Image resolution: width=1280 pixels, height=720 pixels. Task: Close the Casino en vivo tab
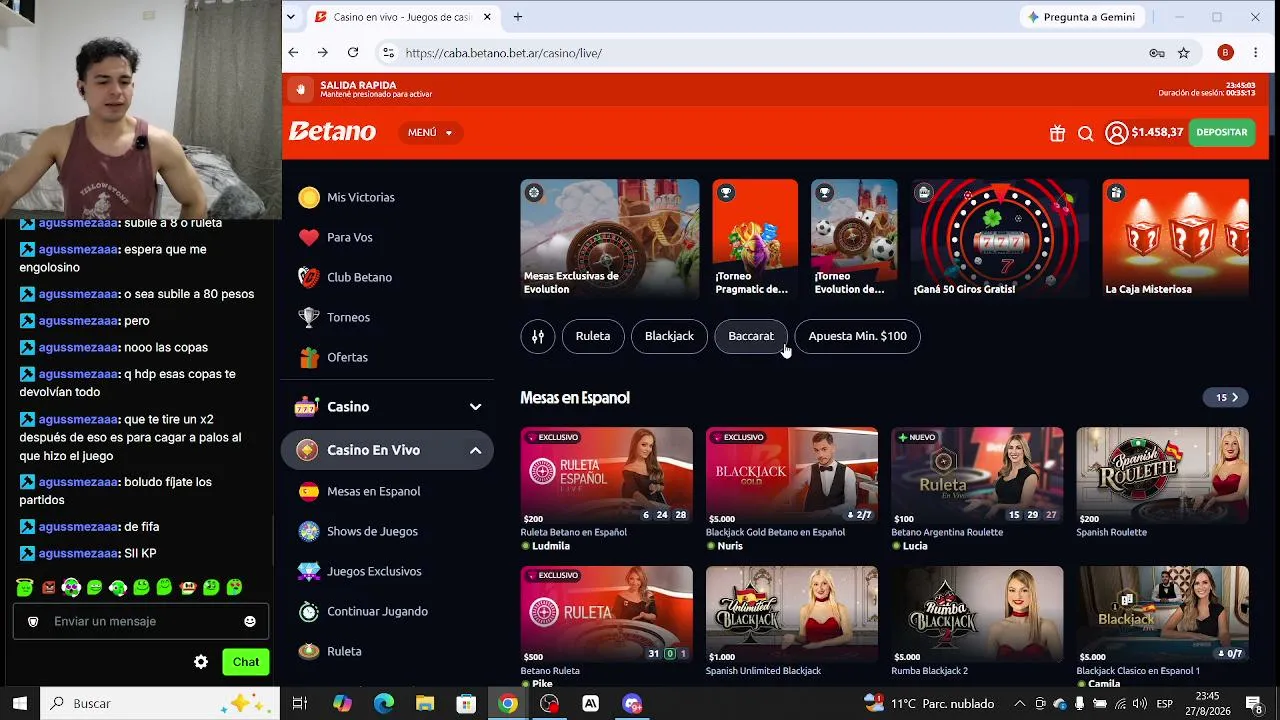[487, 17]
